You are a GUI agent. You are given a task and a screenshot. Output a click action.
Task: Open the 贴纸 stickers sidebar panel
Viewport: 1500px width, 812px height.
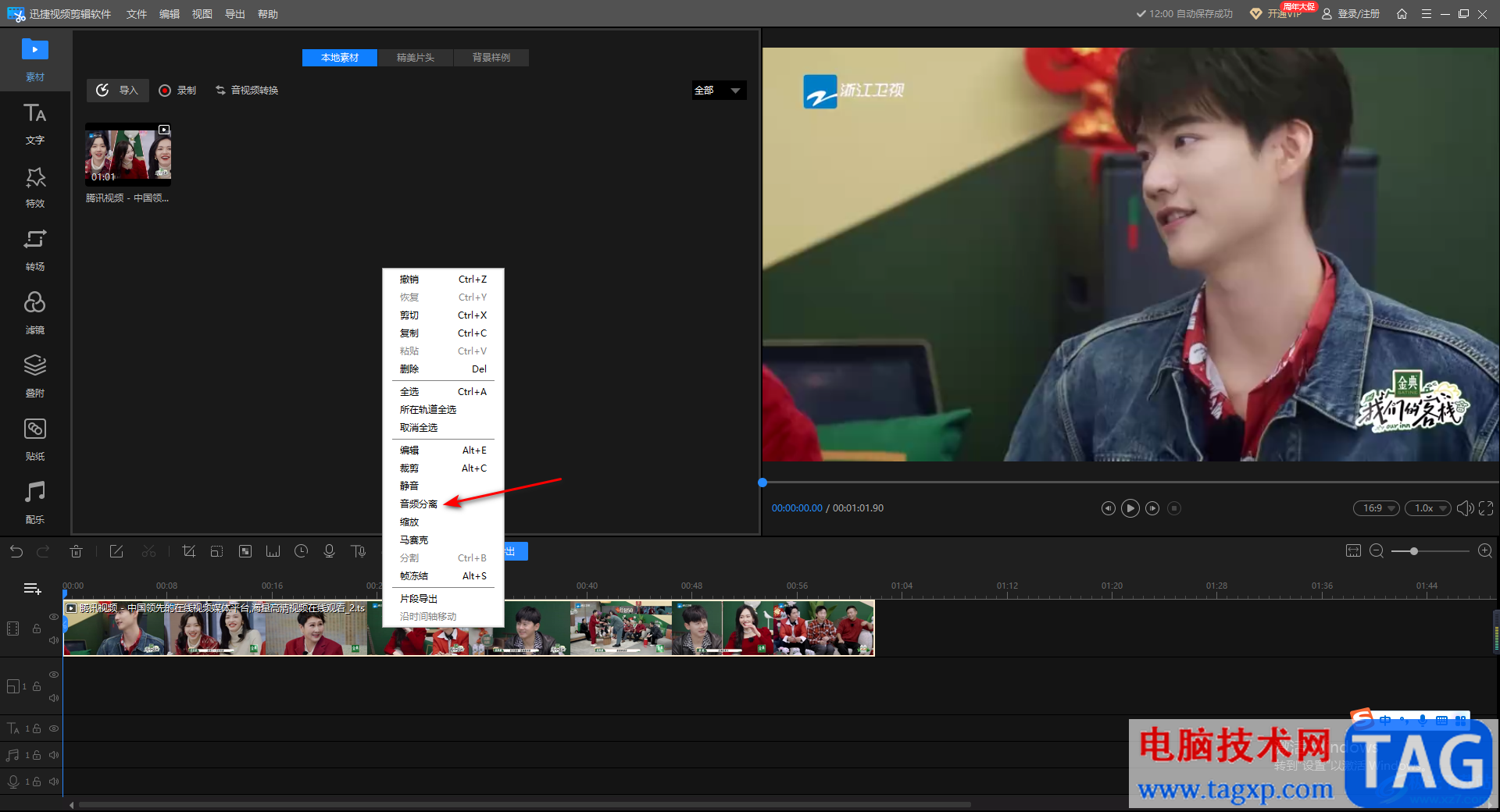click(35, 440)
